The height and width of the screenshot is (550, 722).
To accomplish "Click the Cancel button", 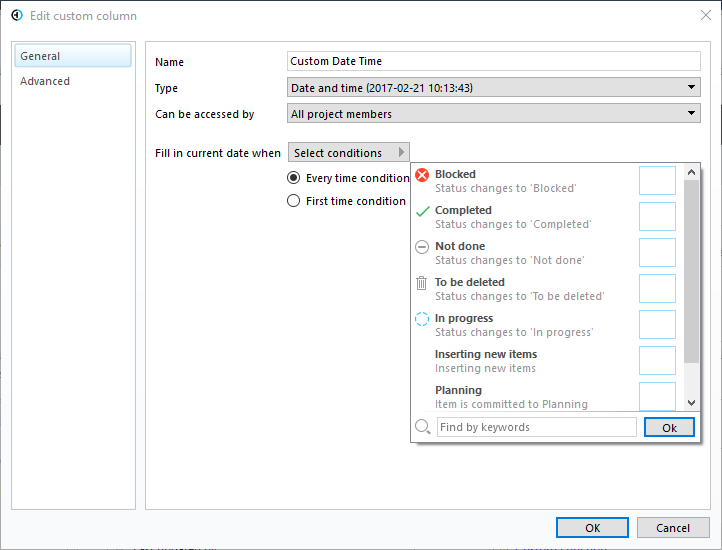I will (673, 528).
